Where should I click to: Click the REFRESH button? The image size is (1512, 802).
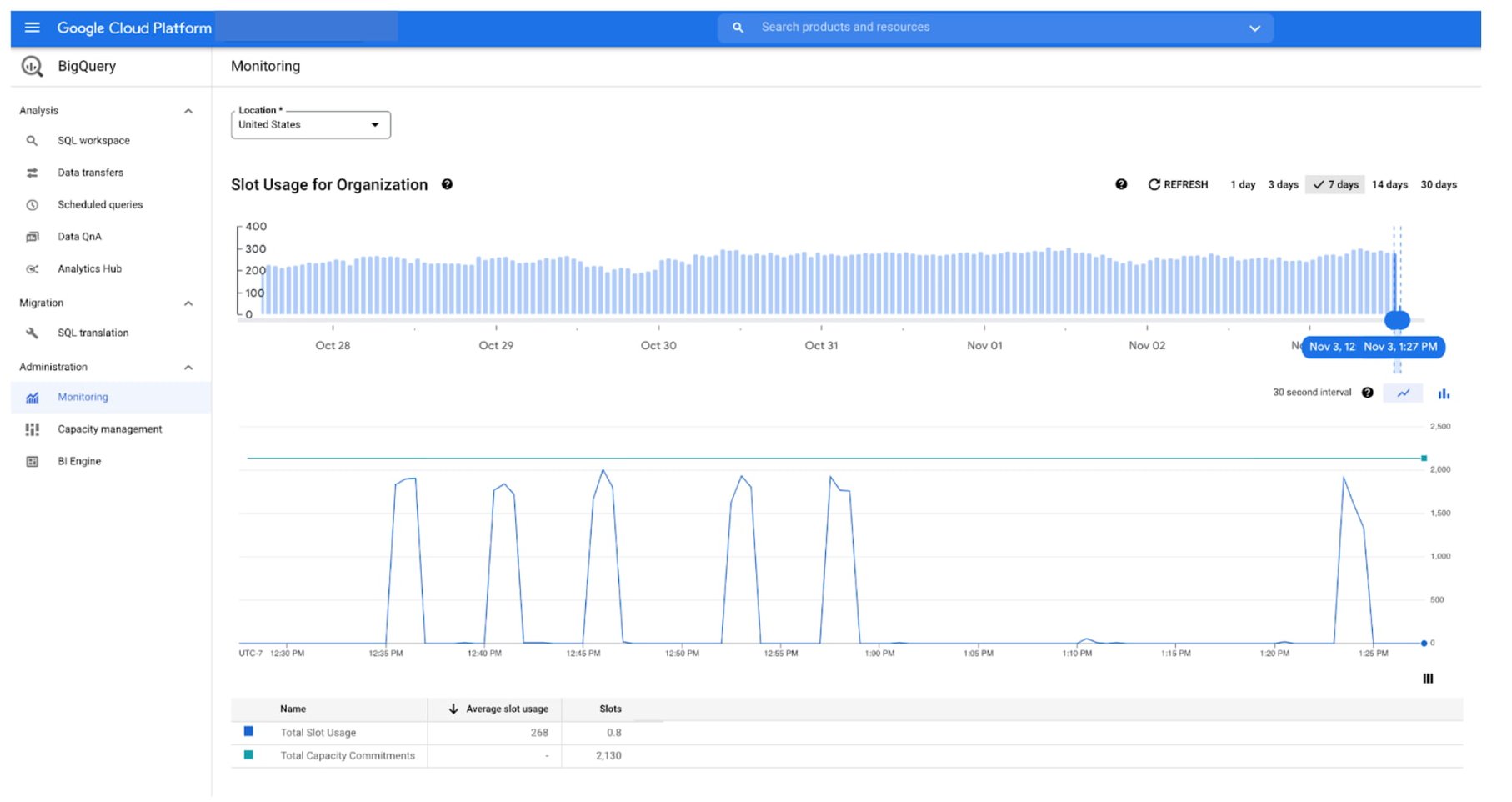click(1178, 184)
